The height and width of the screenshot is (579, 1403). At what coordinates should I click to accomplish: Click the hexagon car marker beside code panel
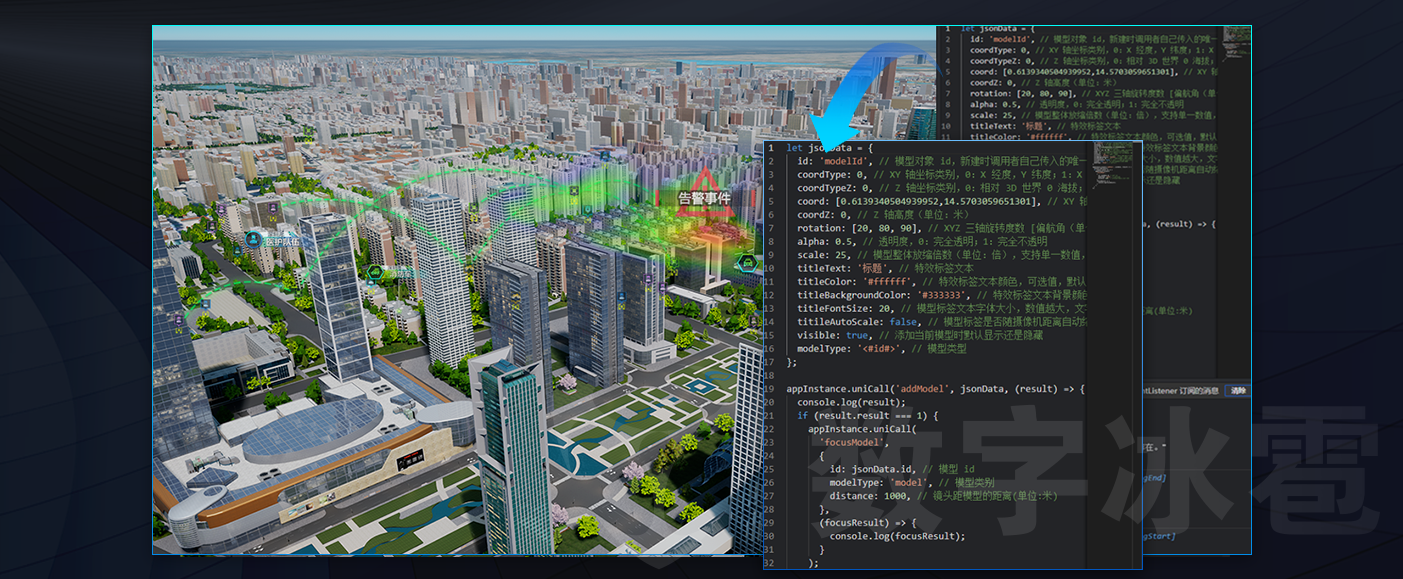747,262
